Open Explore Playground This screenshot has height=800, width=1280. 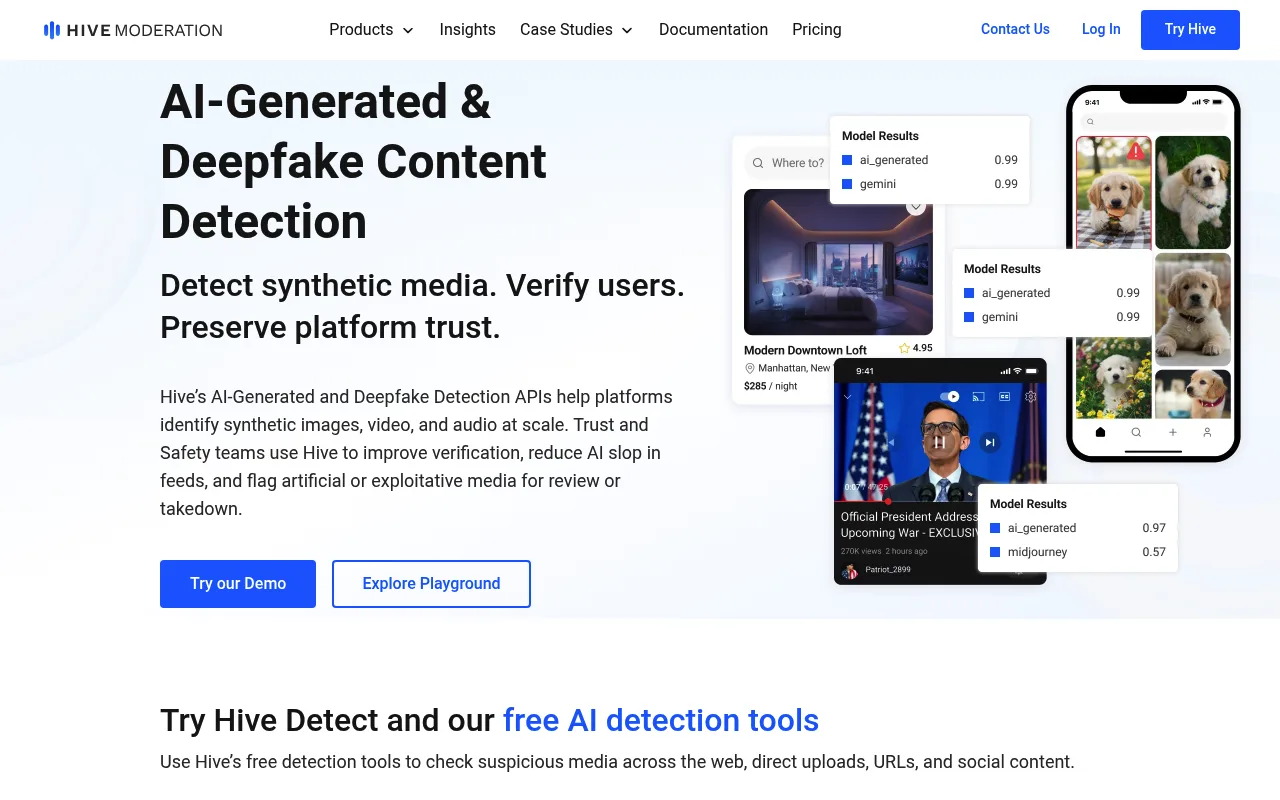[431, 584]
